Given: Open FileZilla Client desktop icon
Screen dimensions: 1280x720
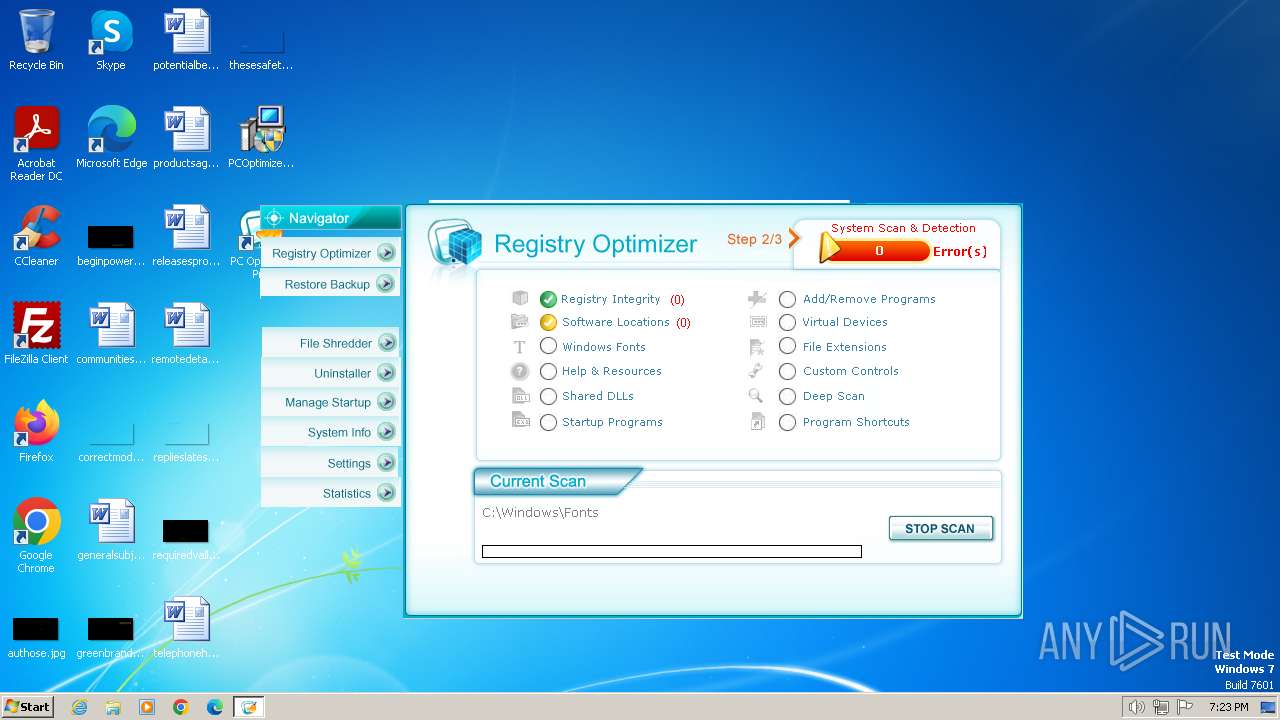Looking at the screenshot, I should click(x=36, y=334).
